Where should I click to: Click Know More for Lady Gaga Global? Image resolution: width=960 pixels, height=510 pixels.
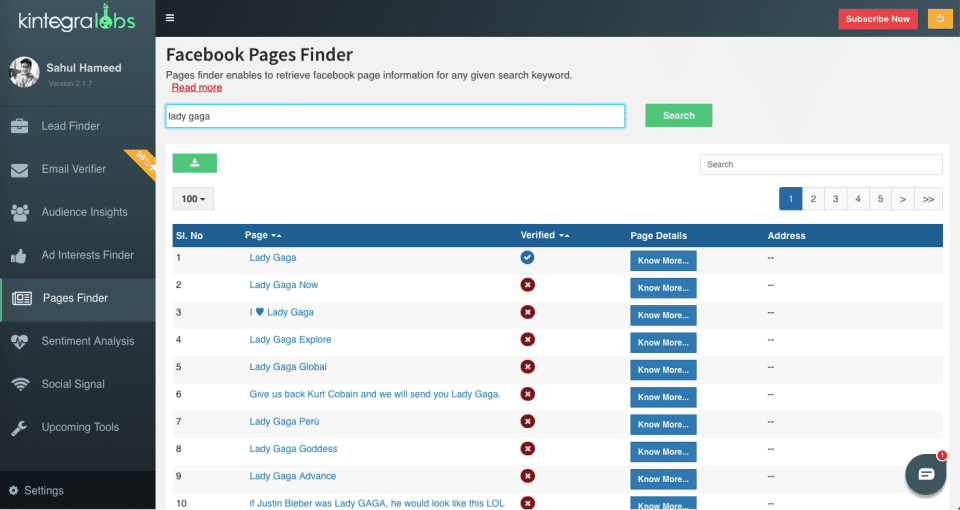[x=663, y=370]
